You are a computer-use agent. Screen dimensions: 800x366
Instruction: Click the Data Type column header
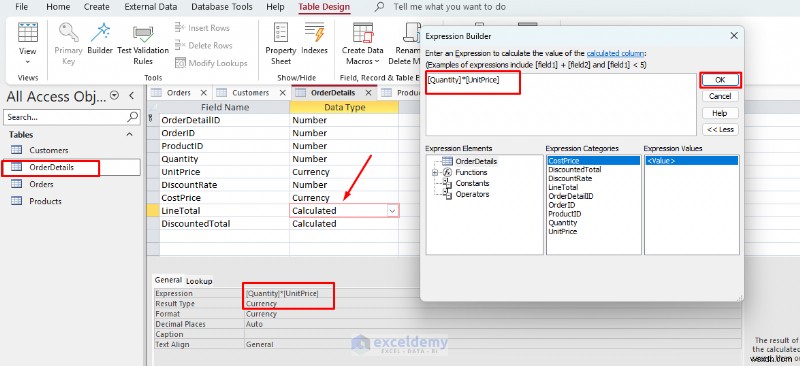pyautogui.click(x=344, y=107)
